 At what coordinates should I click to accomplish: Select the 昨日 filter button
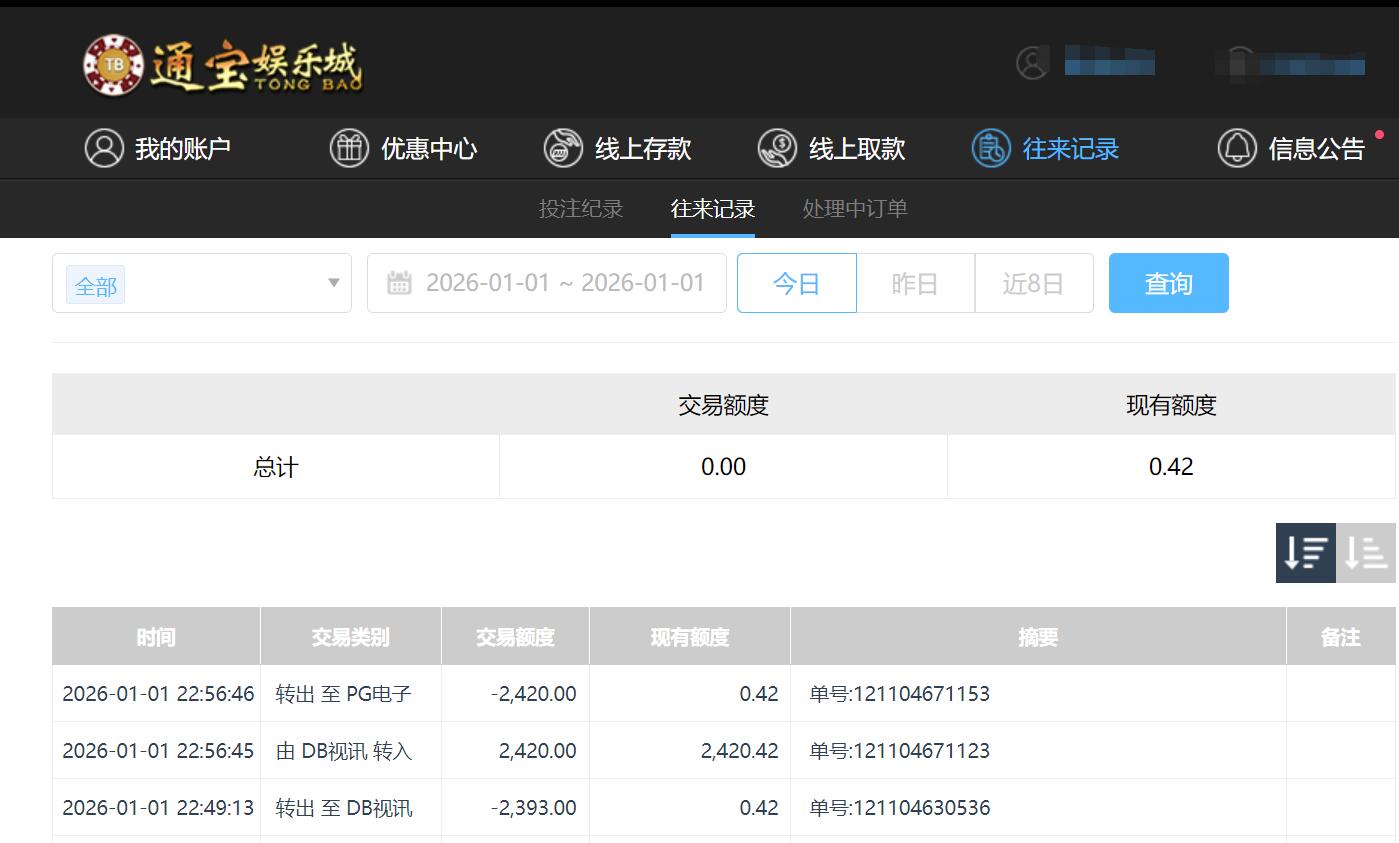[x=914, y=283]
